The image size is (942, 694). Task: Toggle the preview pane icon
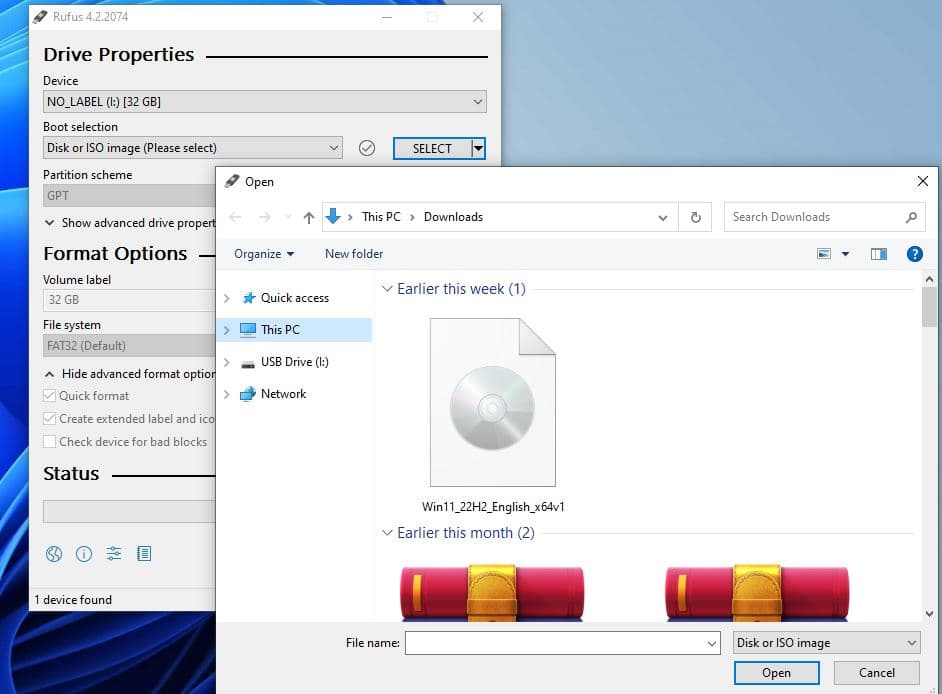tap(879, 254)
